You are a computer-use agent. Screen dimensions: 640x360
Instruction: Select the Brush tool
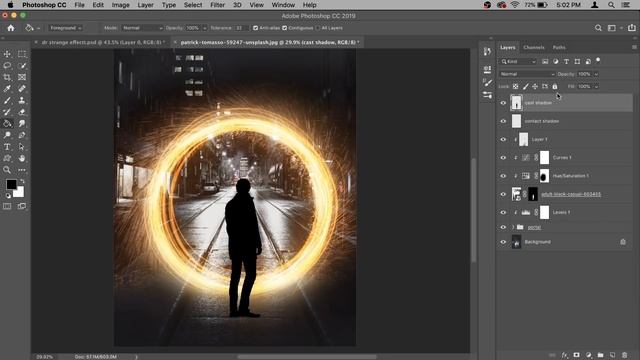(x=7, y=100)
